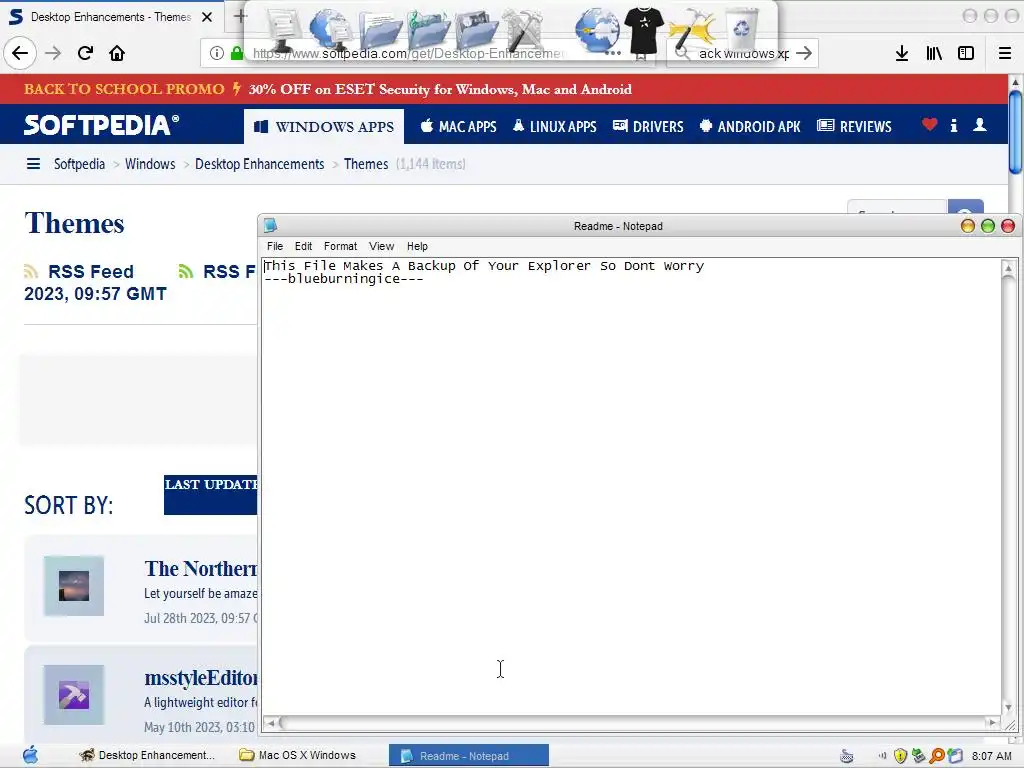
Task: Click the user account icon on Softpedia
Action: tap(980, 125)
